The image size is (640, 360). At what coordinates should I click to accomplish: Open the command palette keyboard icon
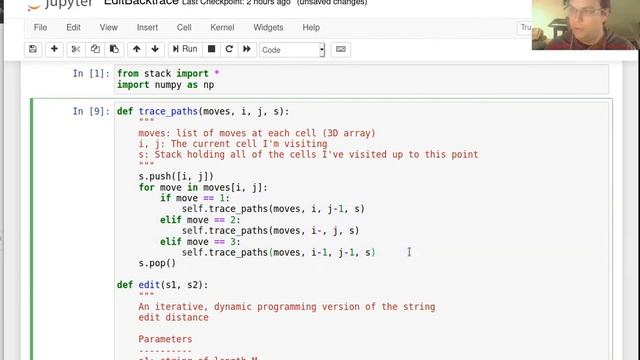(x=340, y=49)
